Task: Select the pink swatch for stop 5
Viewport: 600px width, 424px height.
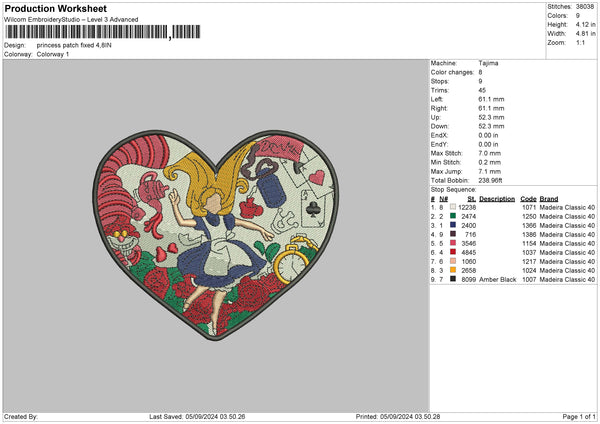Action: 453,243
